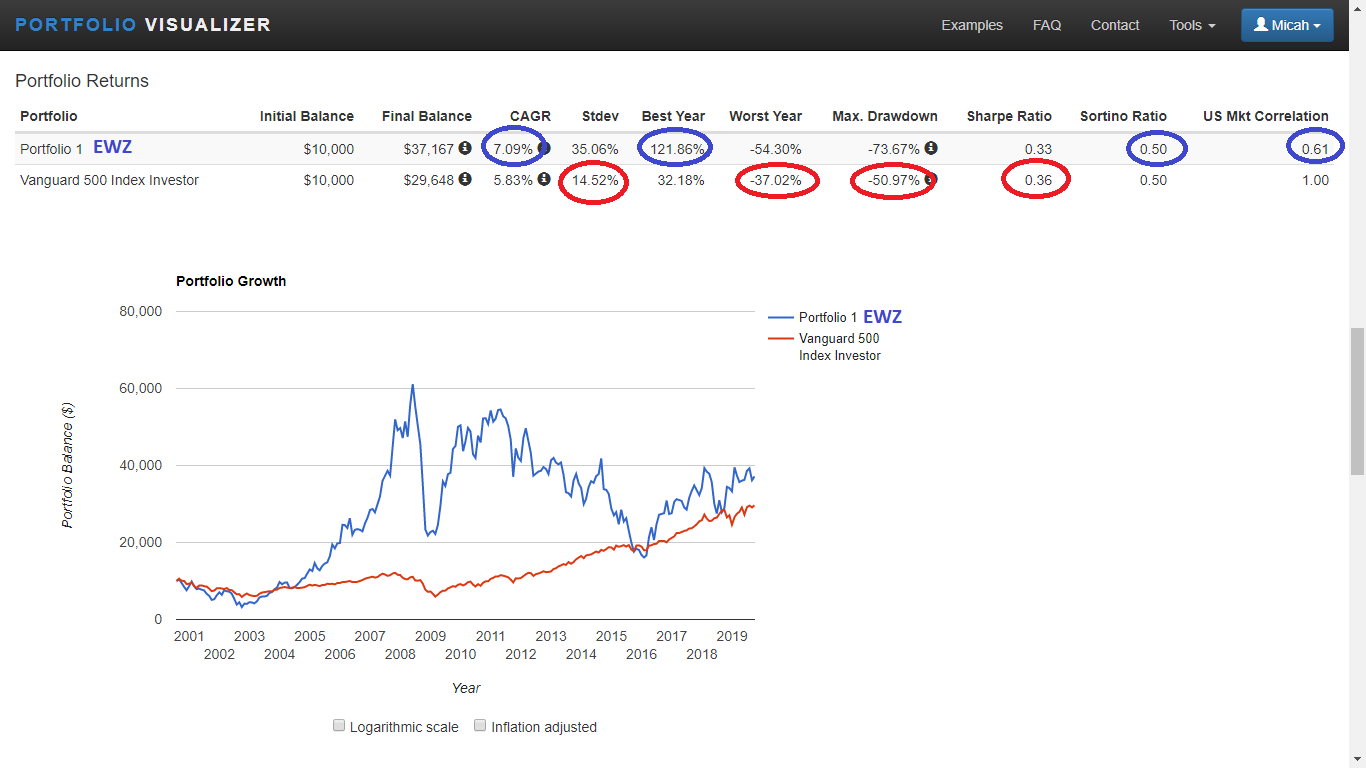Viewport: 1366px width, 768px height.
Task: Click info icon next to $37,167 final balance
Action: pyautogui.click(x=465, y=149)
